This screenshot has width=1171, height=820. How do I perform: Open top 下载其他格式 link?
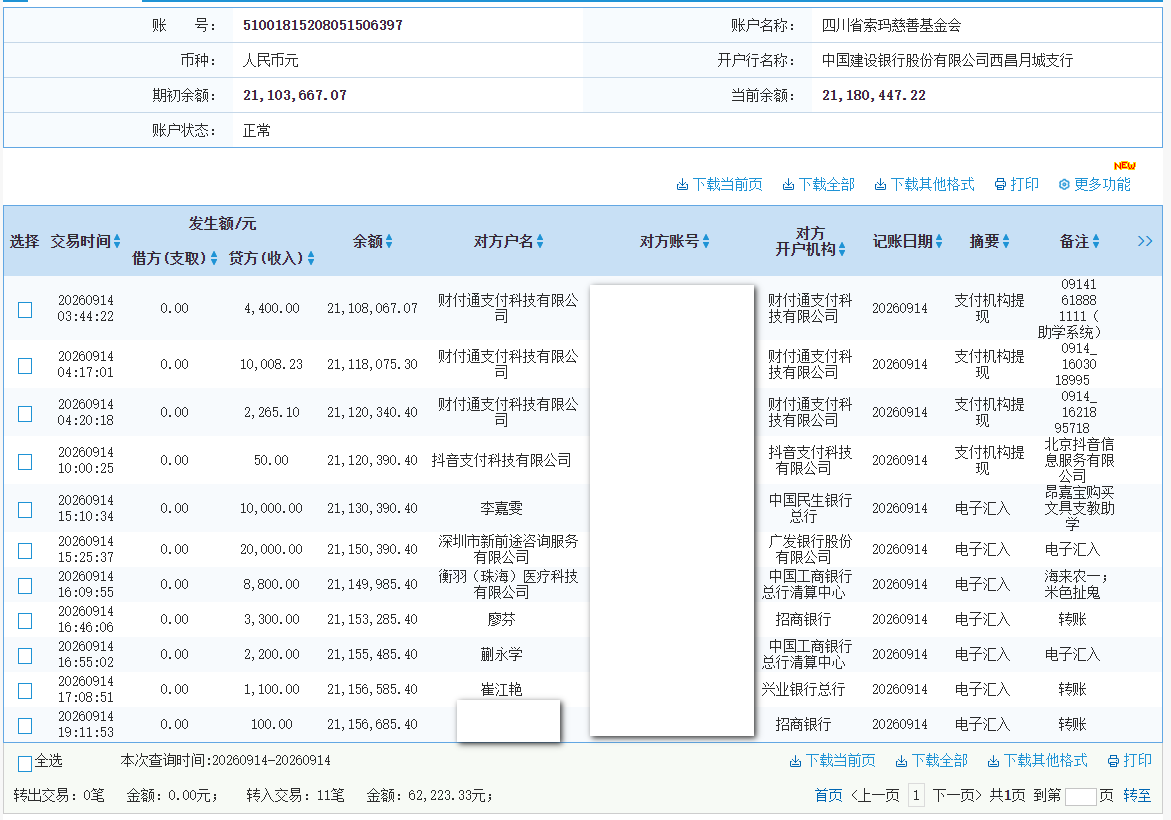933,184
